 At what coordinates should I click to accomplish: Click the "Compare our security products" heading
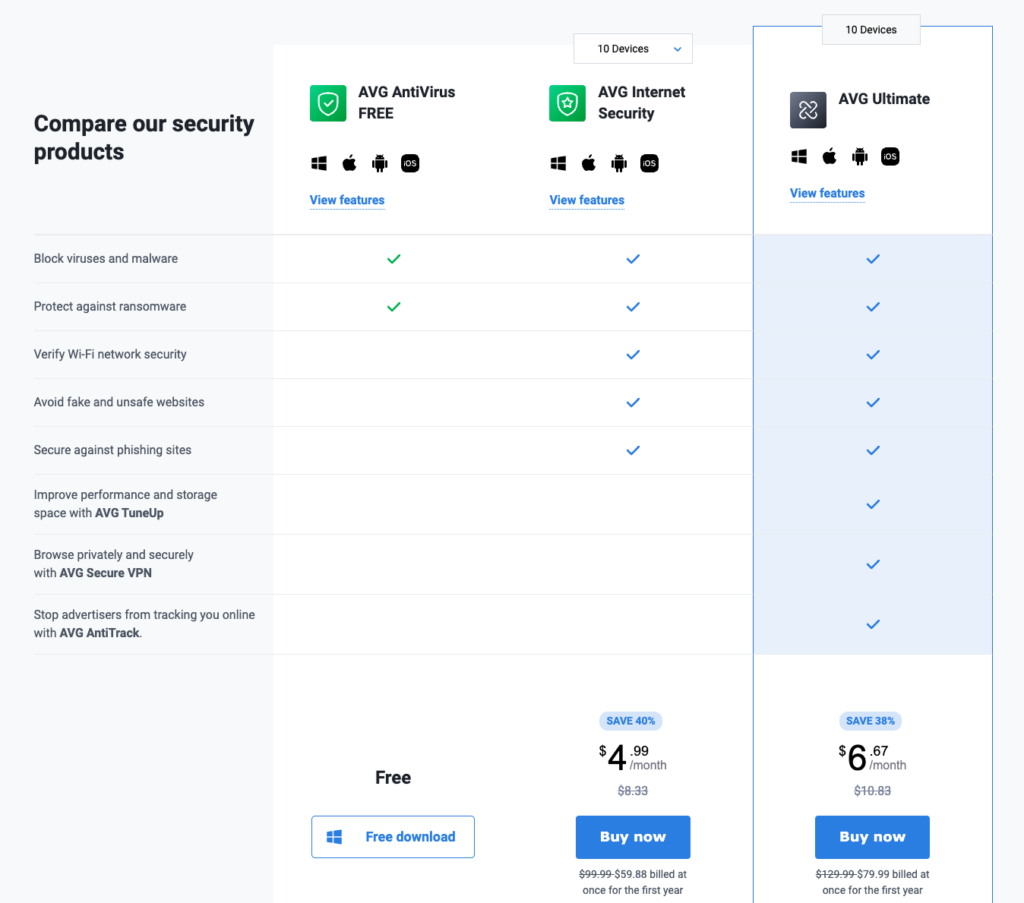pos(144,137)
